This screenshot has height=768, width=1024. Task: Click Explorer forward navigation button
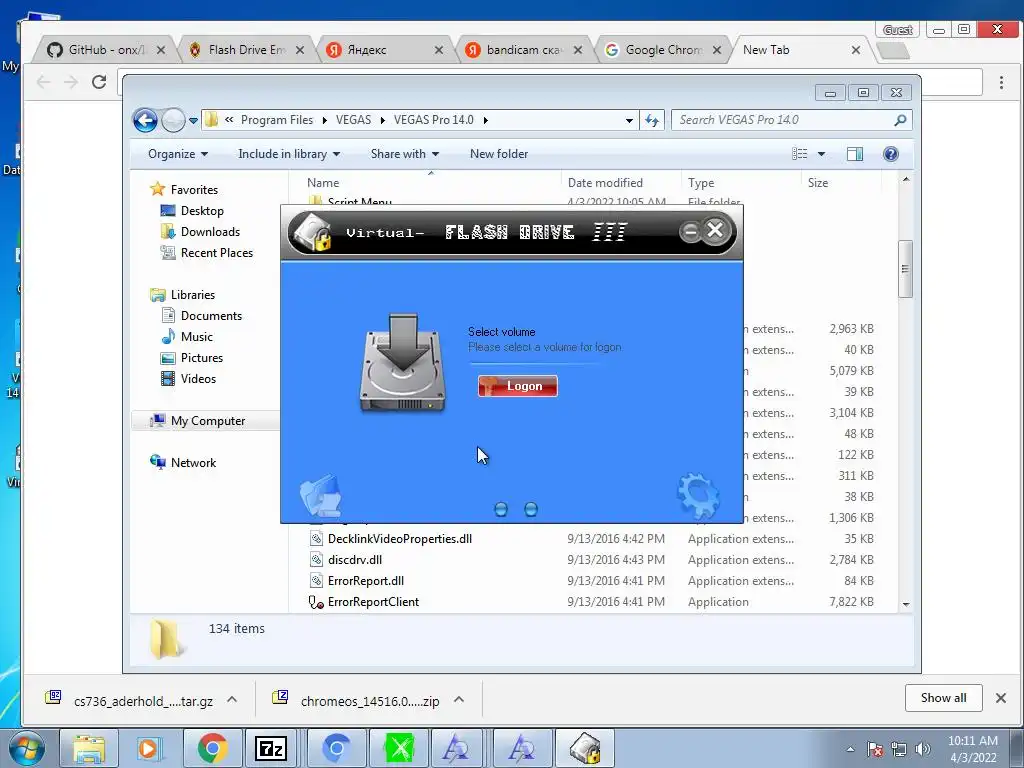pyautogui.click(x=173, y=120)
